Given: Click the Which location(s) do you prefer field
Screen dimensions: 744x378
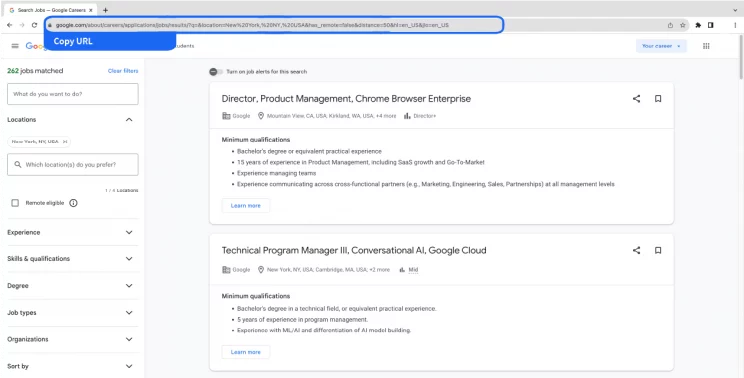Looking at the screenshot, I should coord(73,165).
